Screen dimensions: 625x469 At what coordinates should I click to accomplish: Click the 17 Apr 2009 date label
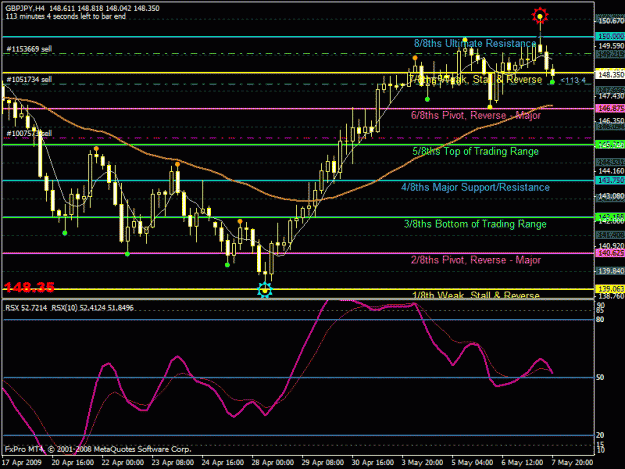coord(22,463)
